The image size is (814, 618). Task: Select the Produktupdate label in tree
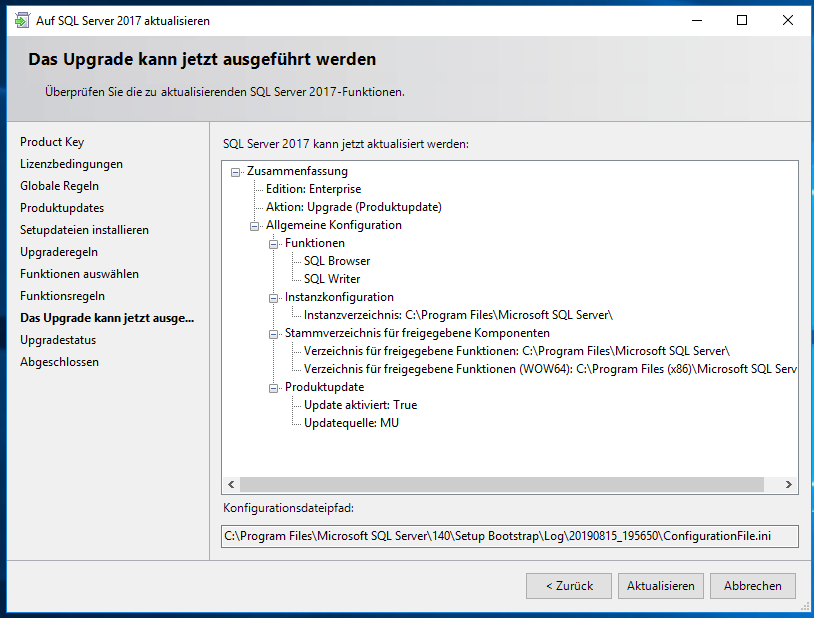(324, 387)
